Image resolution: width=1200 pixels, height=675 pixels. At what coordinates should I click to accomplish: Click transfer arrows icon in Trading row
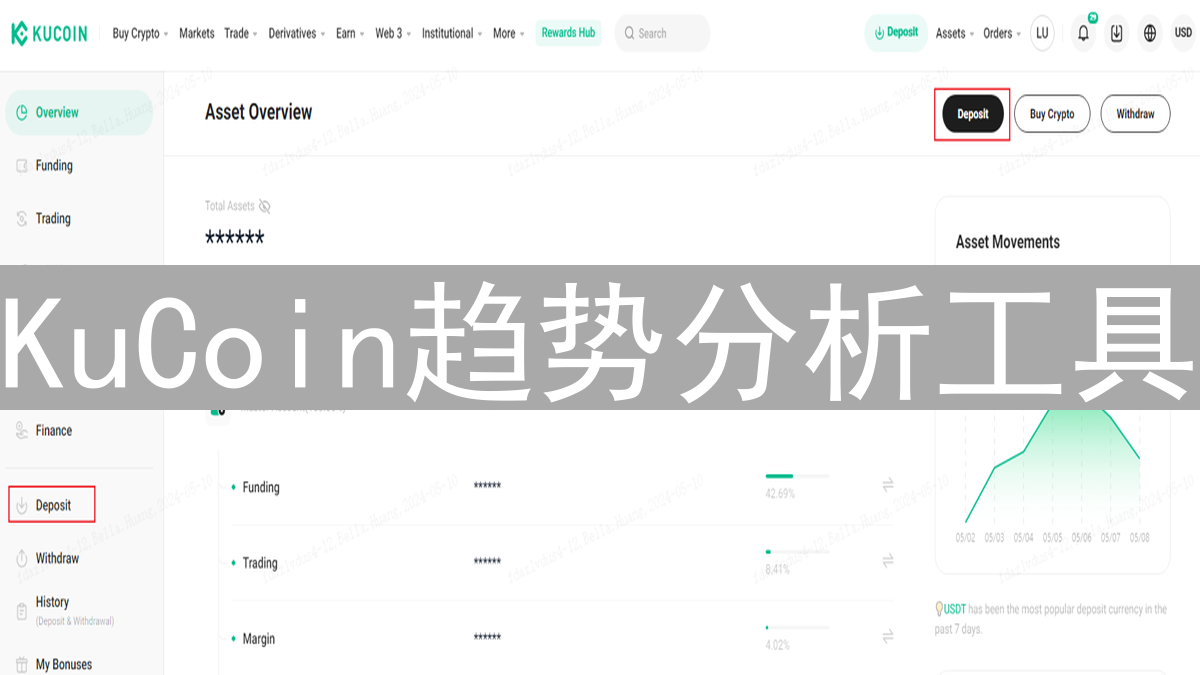[887, 561]
